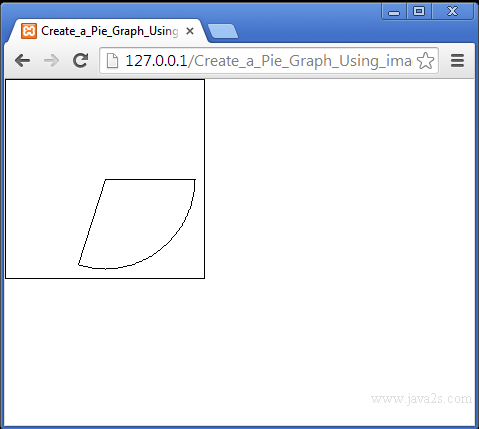This screenshot has width=479, height=429.
Task: Click the forward navigation arrow
Action: point(51,61)
